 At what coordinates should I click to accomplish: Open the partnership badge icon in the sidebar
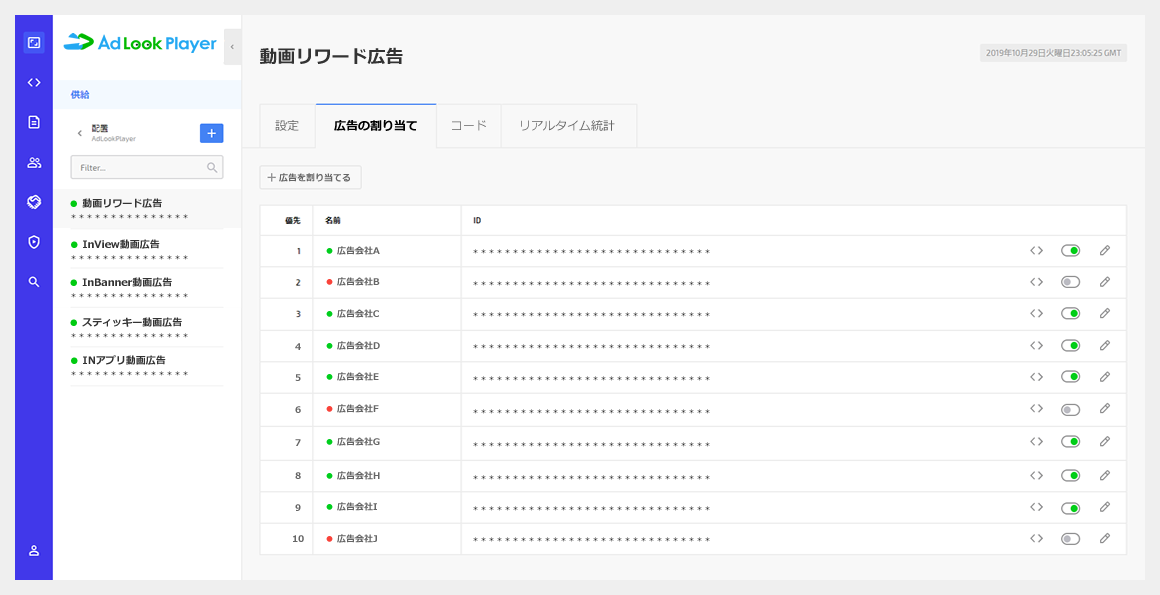(33, 202)
